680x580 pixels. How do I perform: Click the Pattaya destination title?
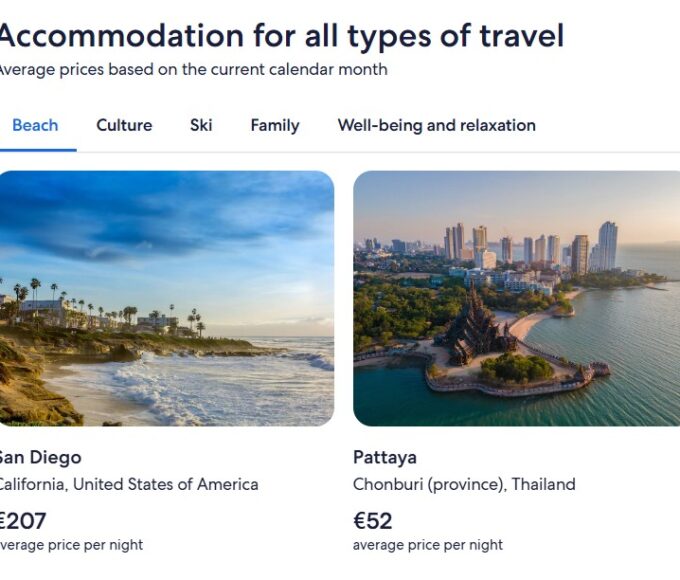click(x=385, y=458)
